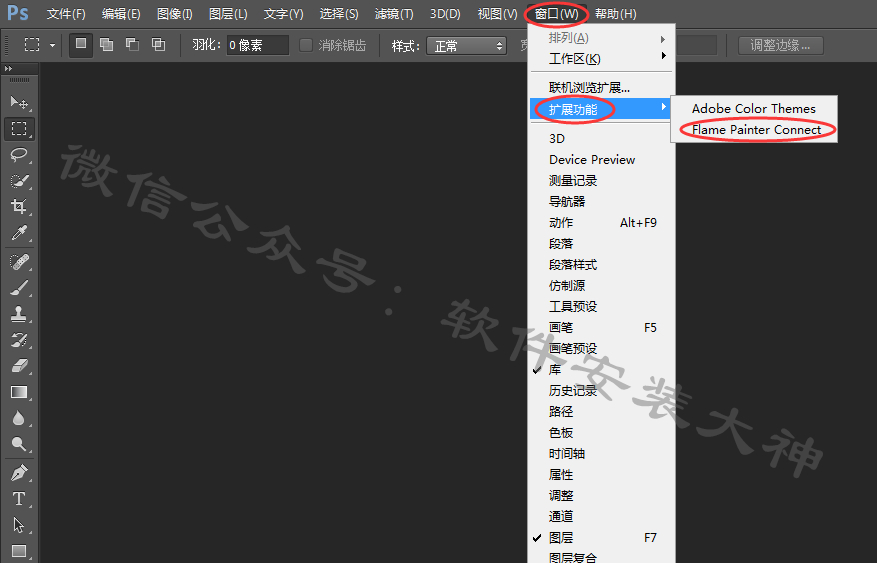Show the 段落 panel
Viewport: 877px width, 563px height.
pyautogui.click(x=601, y=244)
